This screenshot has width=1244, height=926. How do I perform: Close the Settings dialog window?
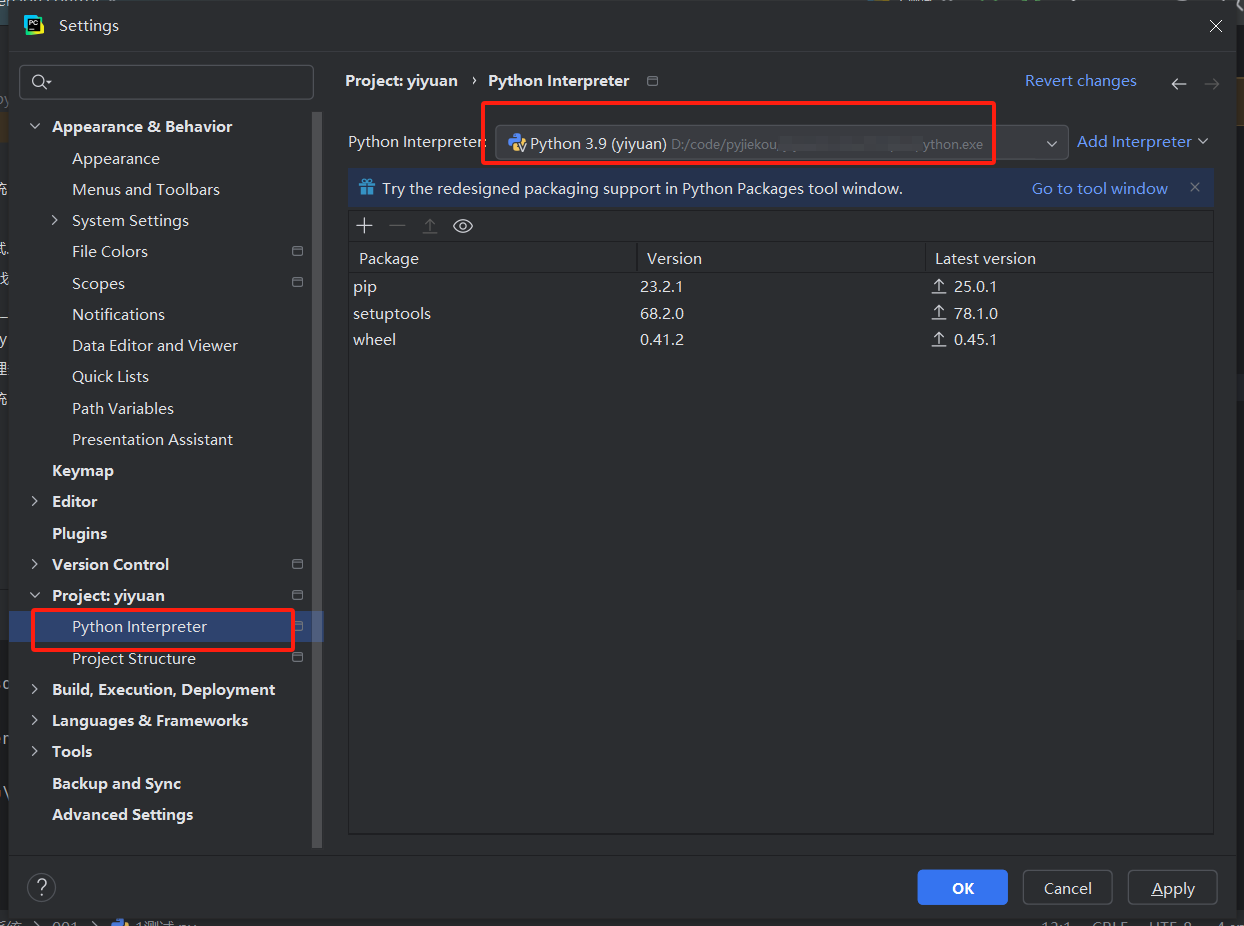tap(1216, 26)
